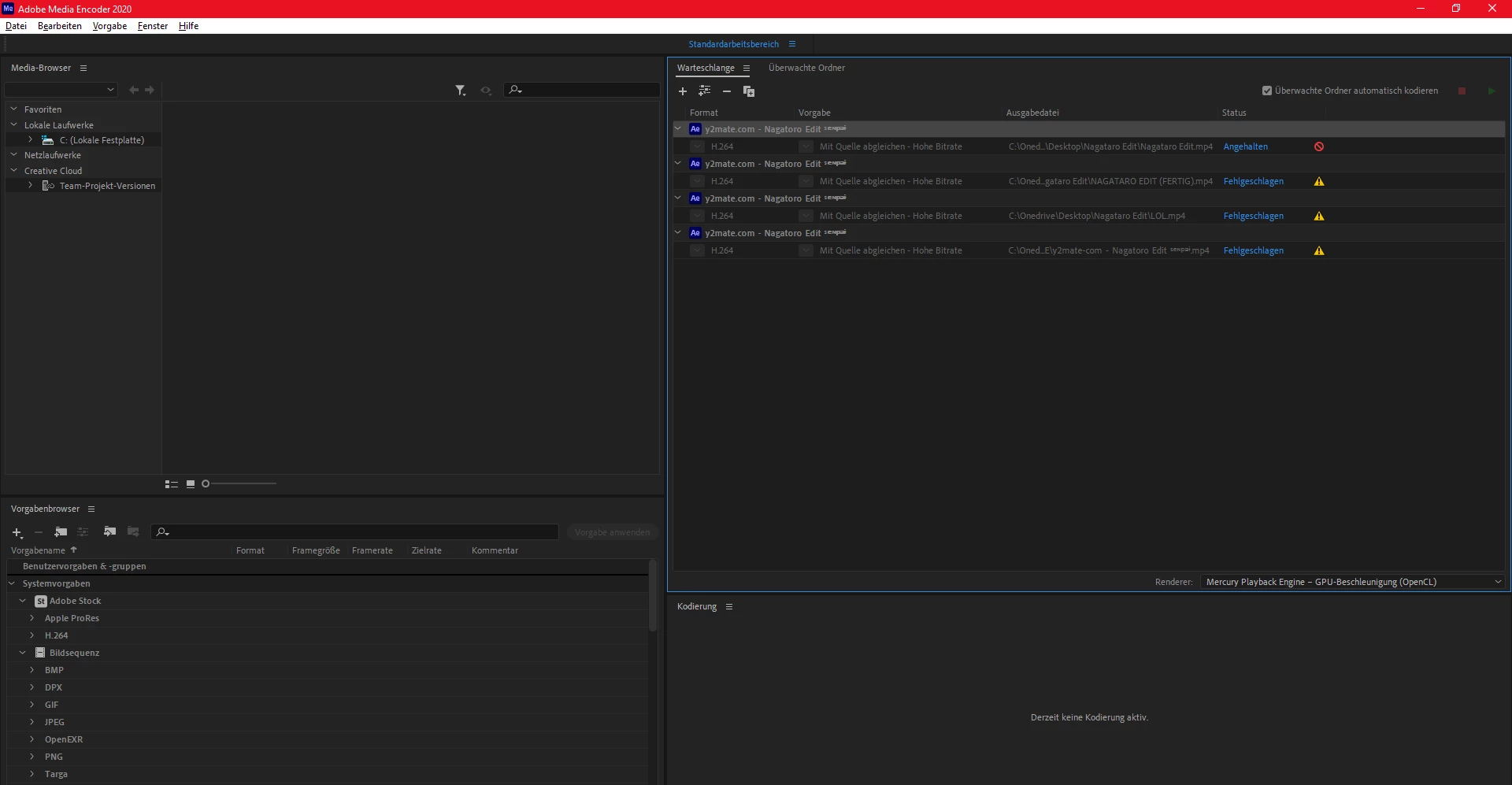
Task: Click the Adobe Stock St icon
Action: [x=41, y=602]
